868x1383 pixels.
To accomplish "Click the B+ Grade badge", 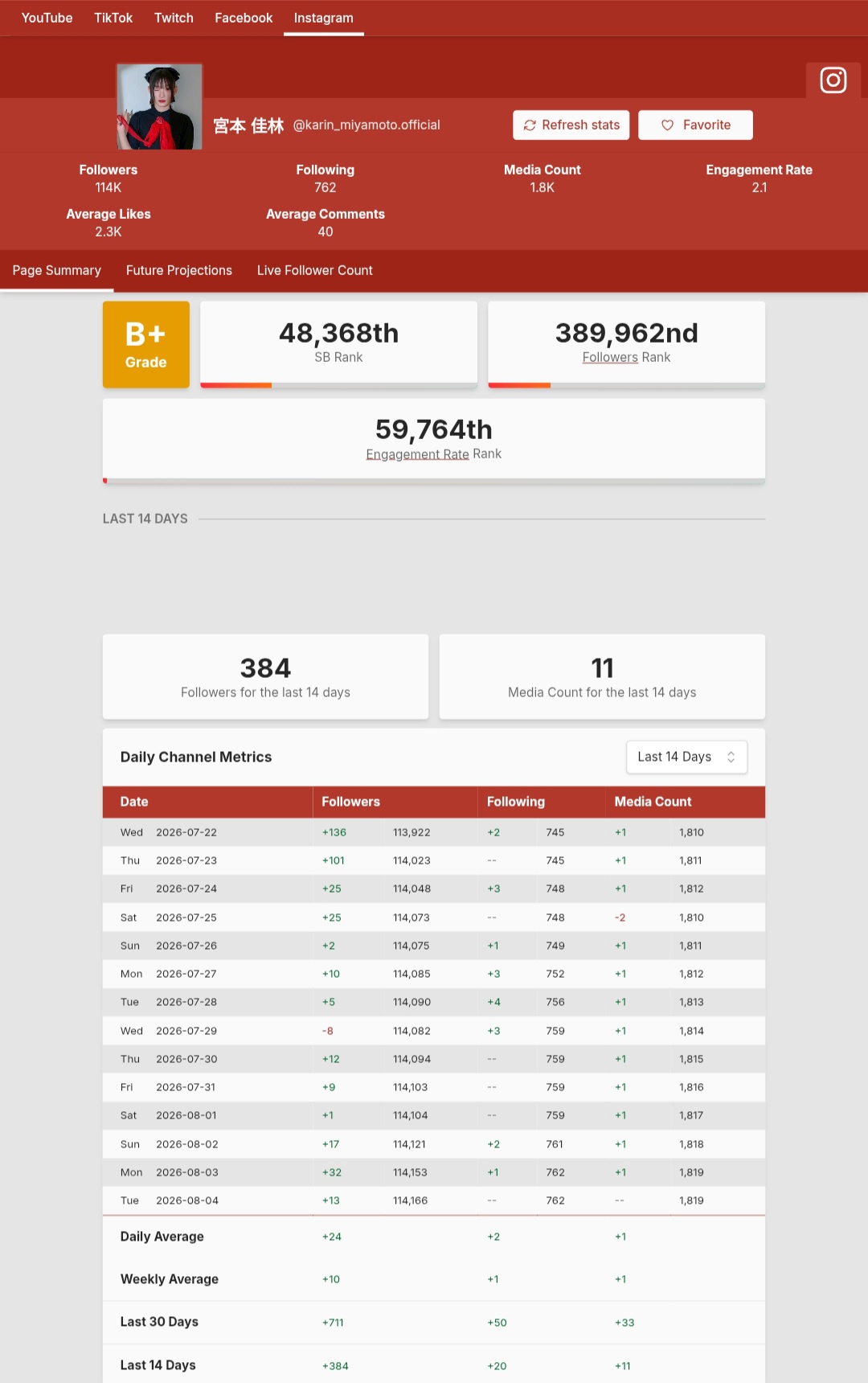I will 146,345.
